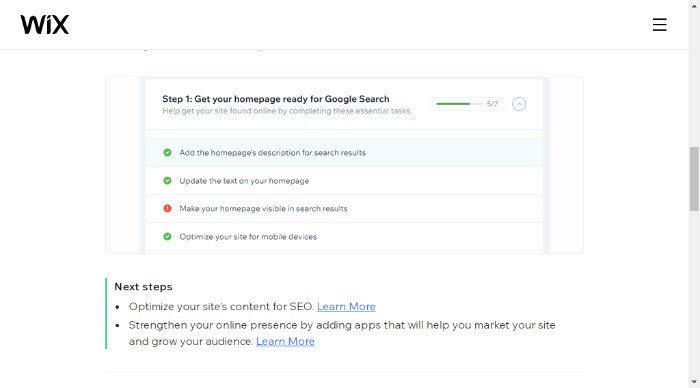
Task: Select "Add the homepage's description for search results"
Action: [x=344, y=153]
